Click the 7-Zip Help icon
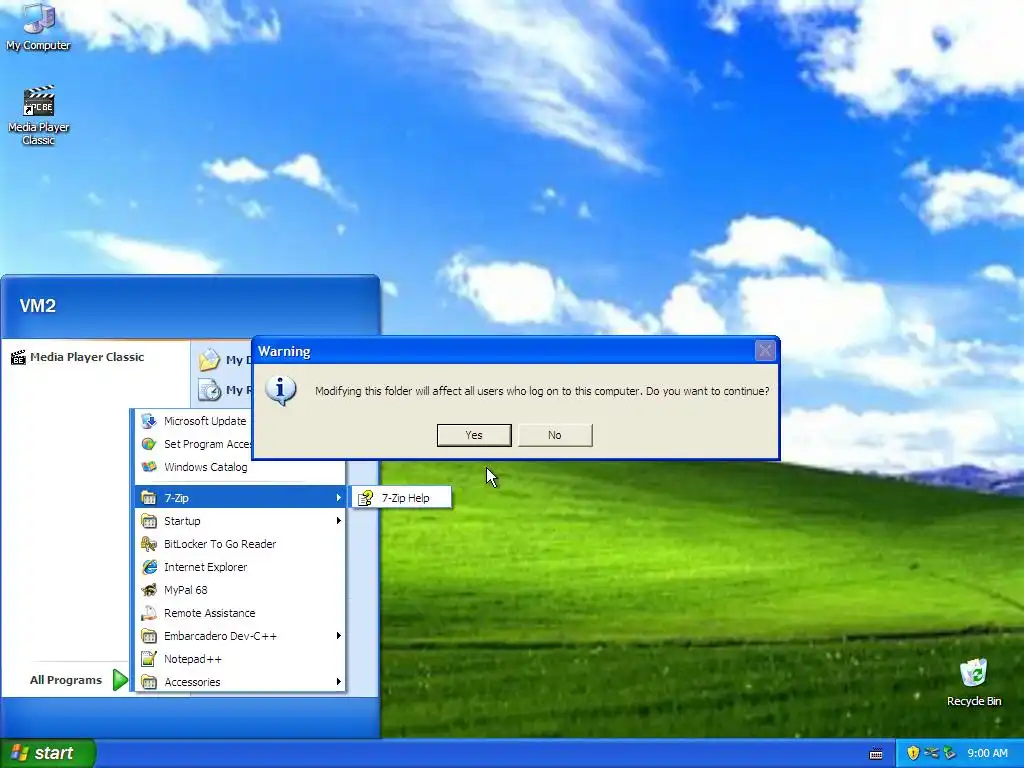This screenshot has height=768, width=1024. click(366, 498)
